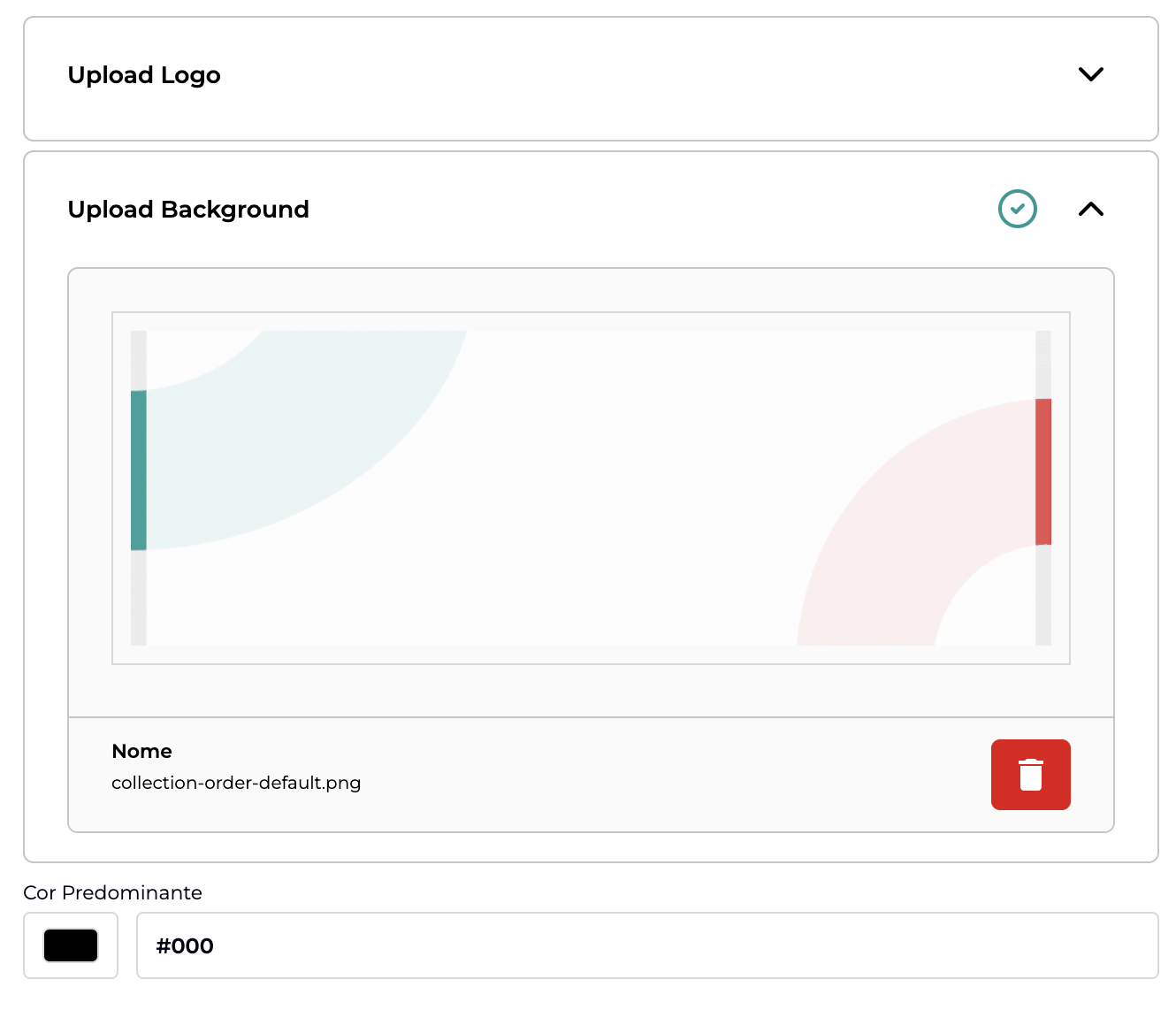1176x1010 pixels.
Task: Focus the #000 hex color field
Action: (x=646, y=945)
